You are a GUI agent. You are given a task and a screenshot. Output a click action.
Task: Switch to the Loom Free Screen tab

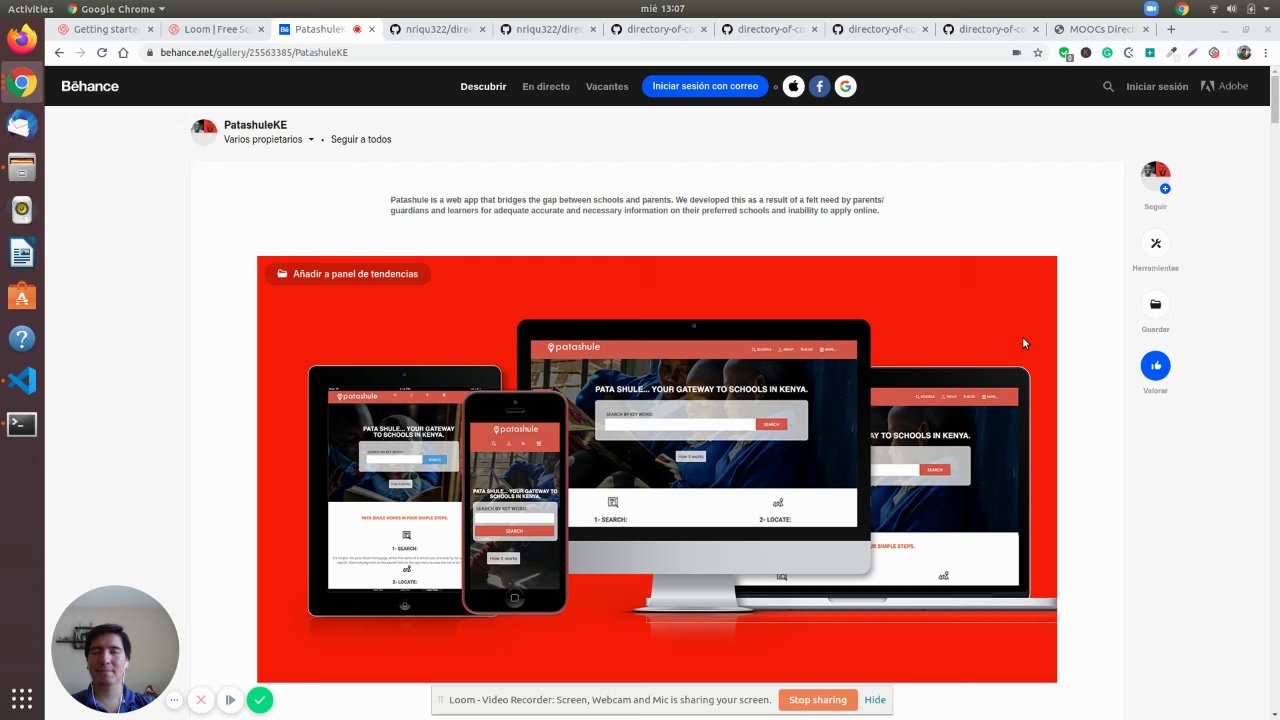215,29
